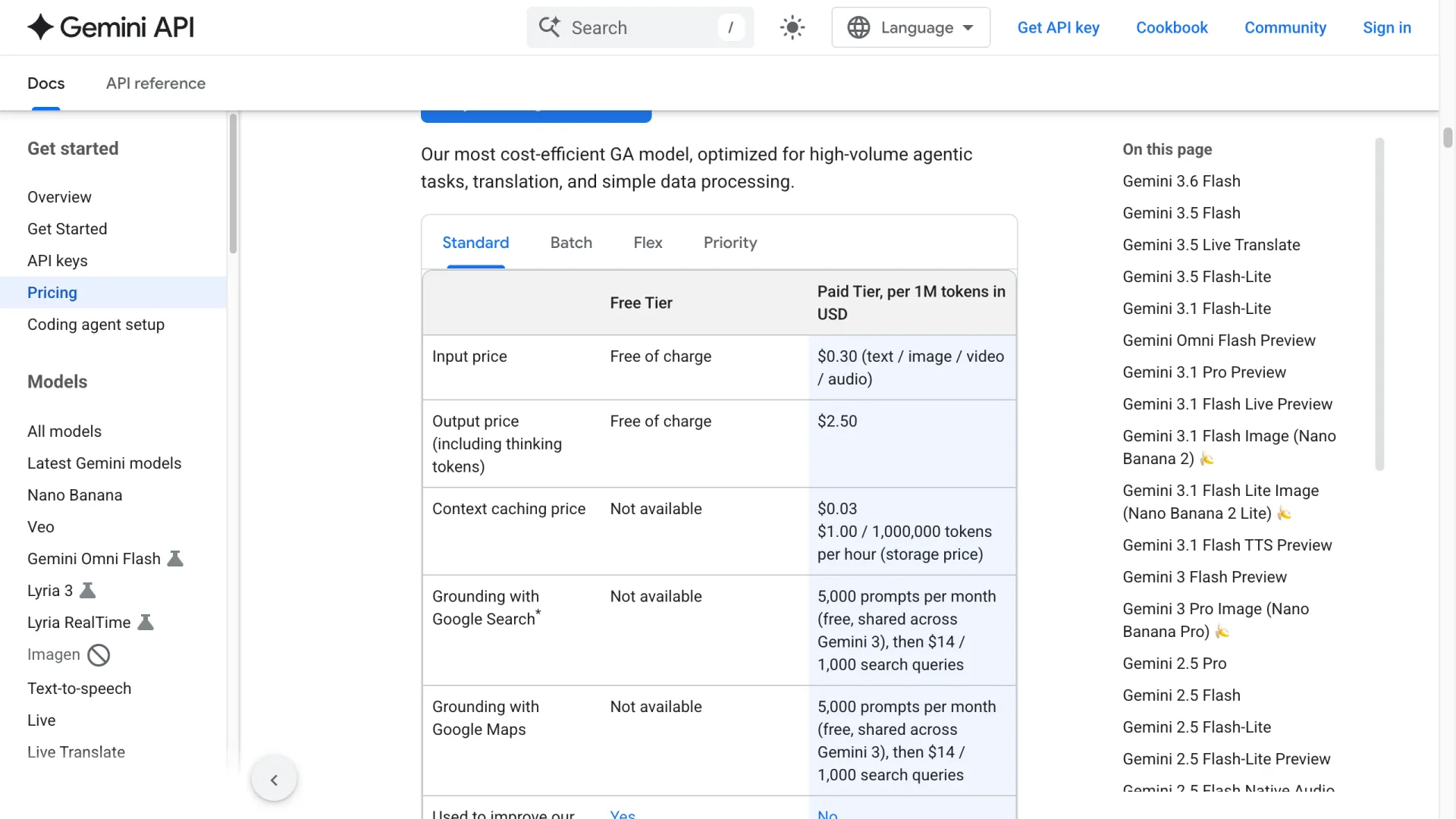The width and height of the screenshot is (1456, 819).
Task: Jump to Gemini 3.5 Flash section
Action: click(1181, 213)
